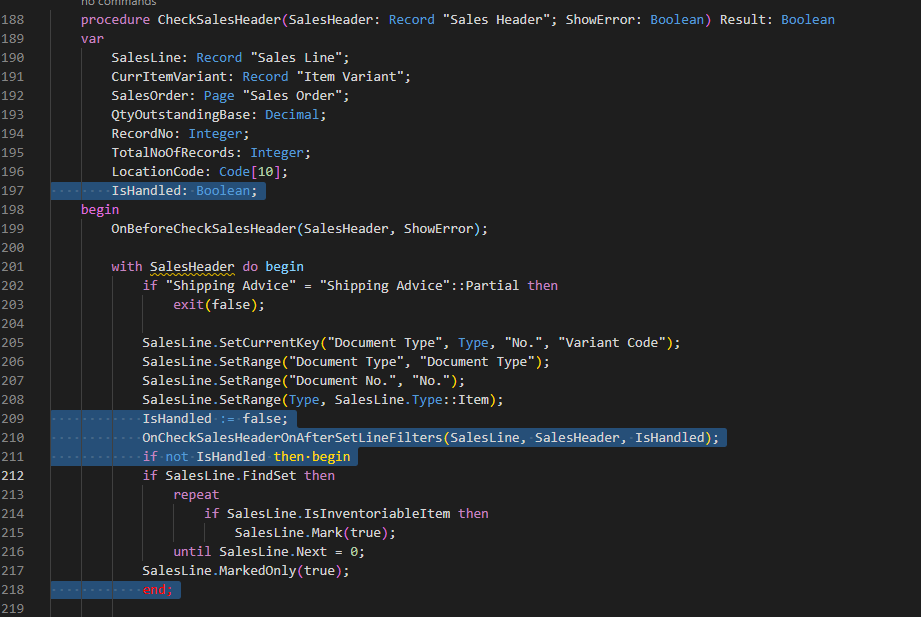Viewport: 921px width, 617px height.
Task: Click the "begin" keyword on line 198
Action: pos(99,209)
